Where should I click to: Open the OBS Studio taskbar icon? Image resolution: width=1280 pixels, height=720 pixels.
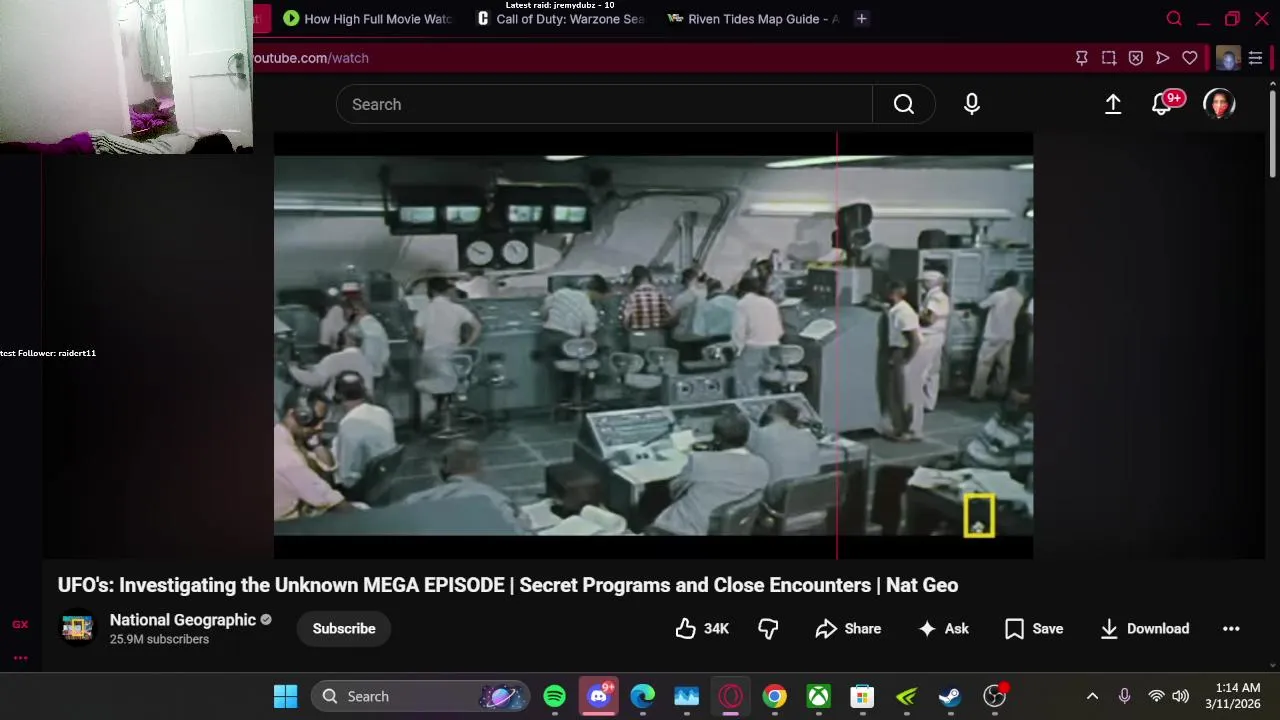pos(995,696)
